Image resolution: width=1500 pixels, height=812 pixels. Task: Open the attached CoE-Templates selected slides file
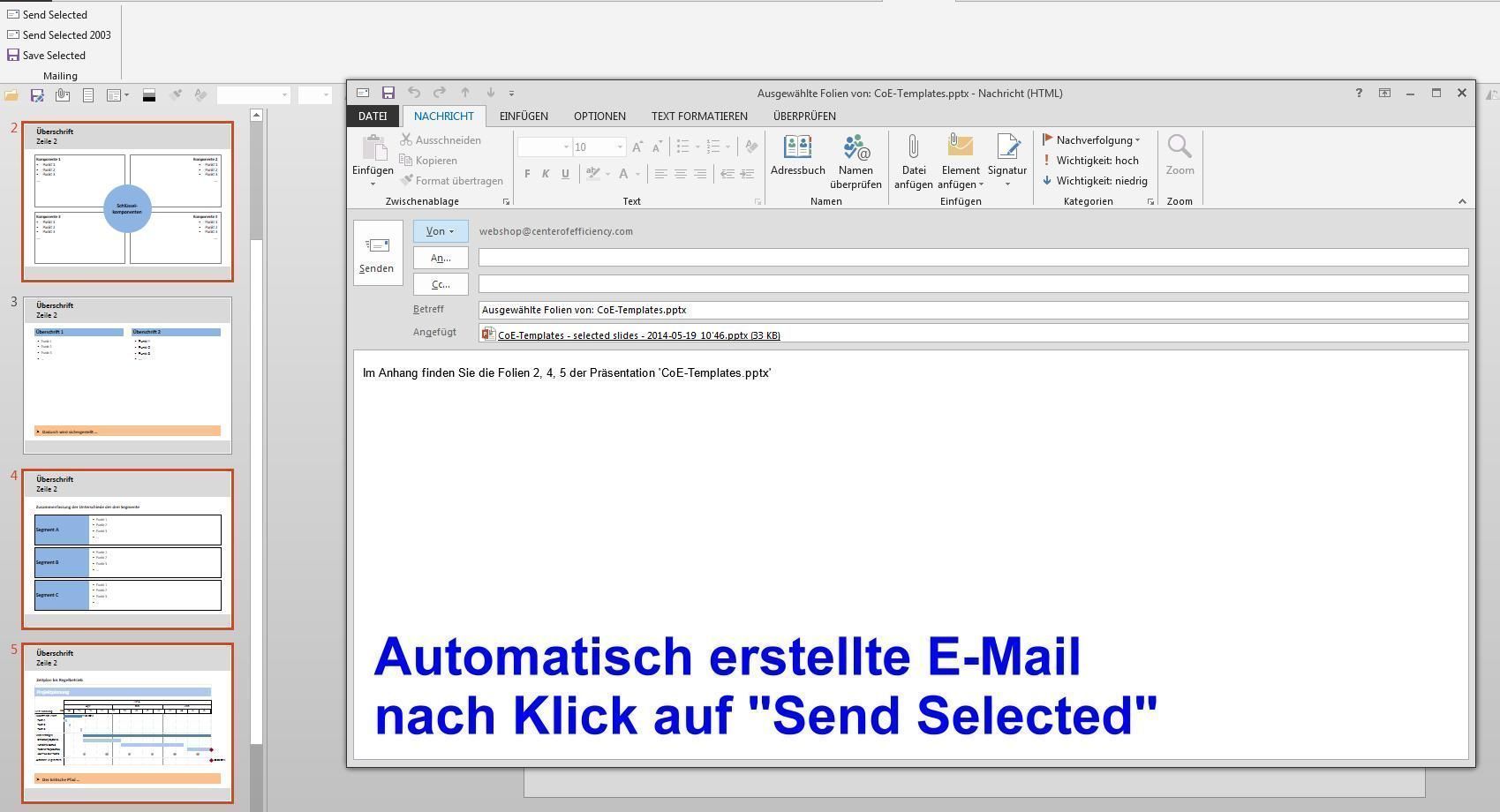[637, 335]
